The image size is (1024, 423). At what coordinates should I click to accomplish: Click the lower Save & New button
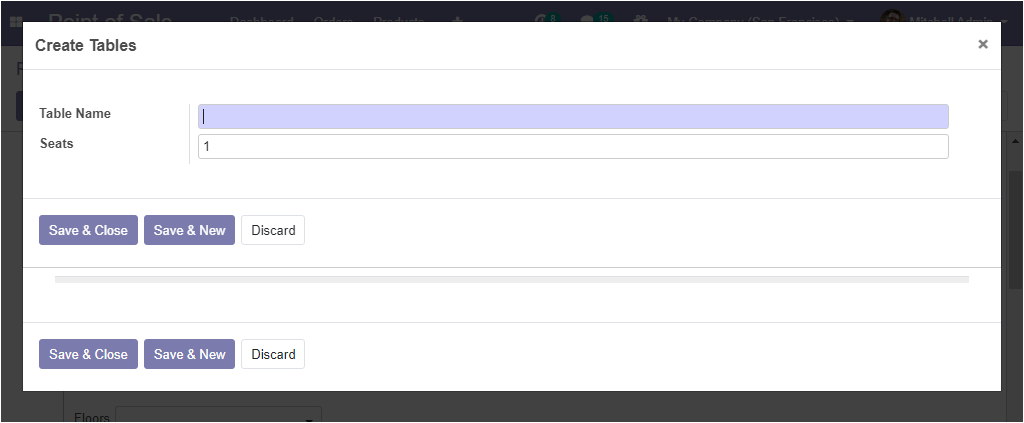189,354
